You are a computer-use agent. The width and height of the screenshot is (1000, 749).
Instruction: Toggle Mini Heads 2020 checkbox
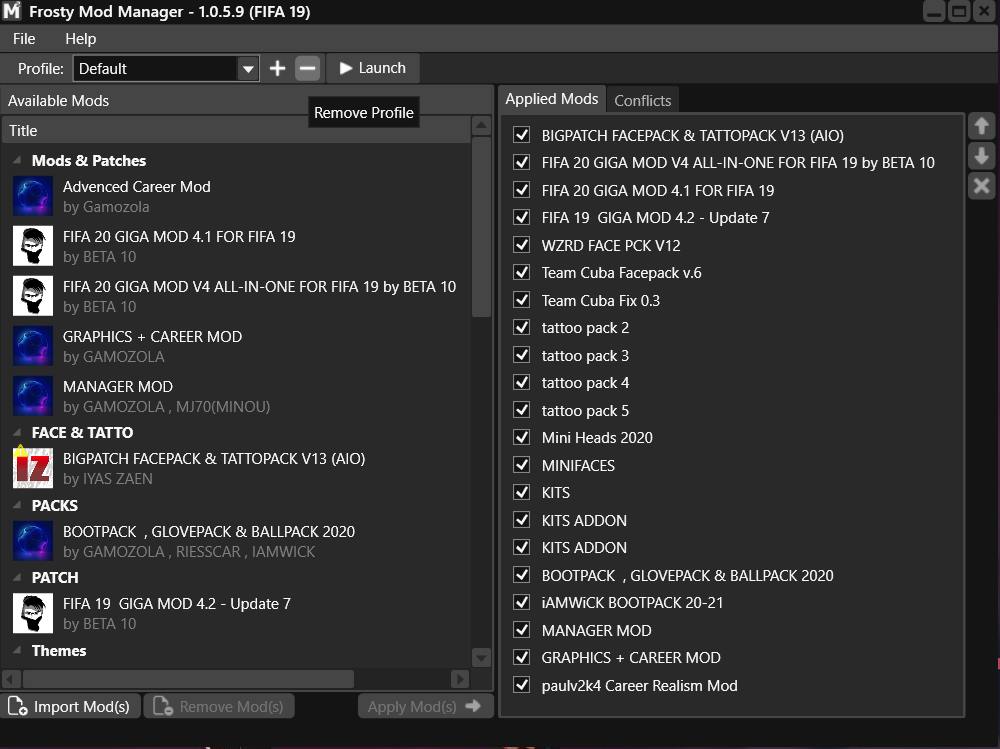click(x=522, y=437)
